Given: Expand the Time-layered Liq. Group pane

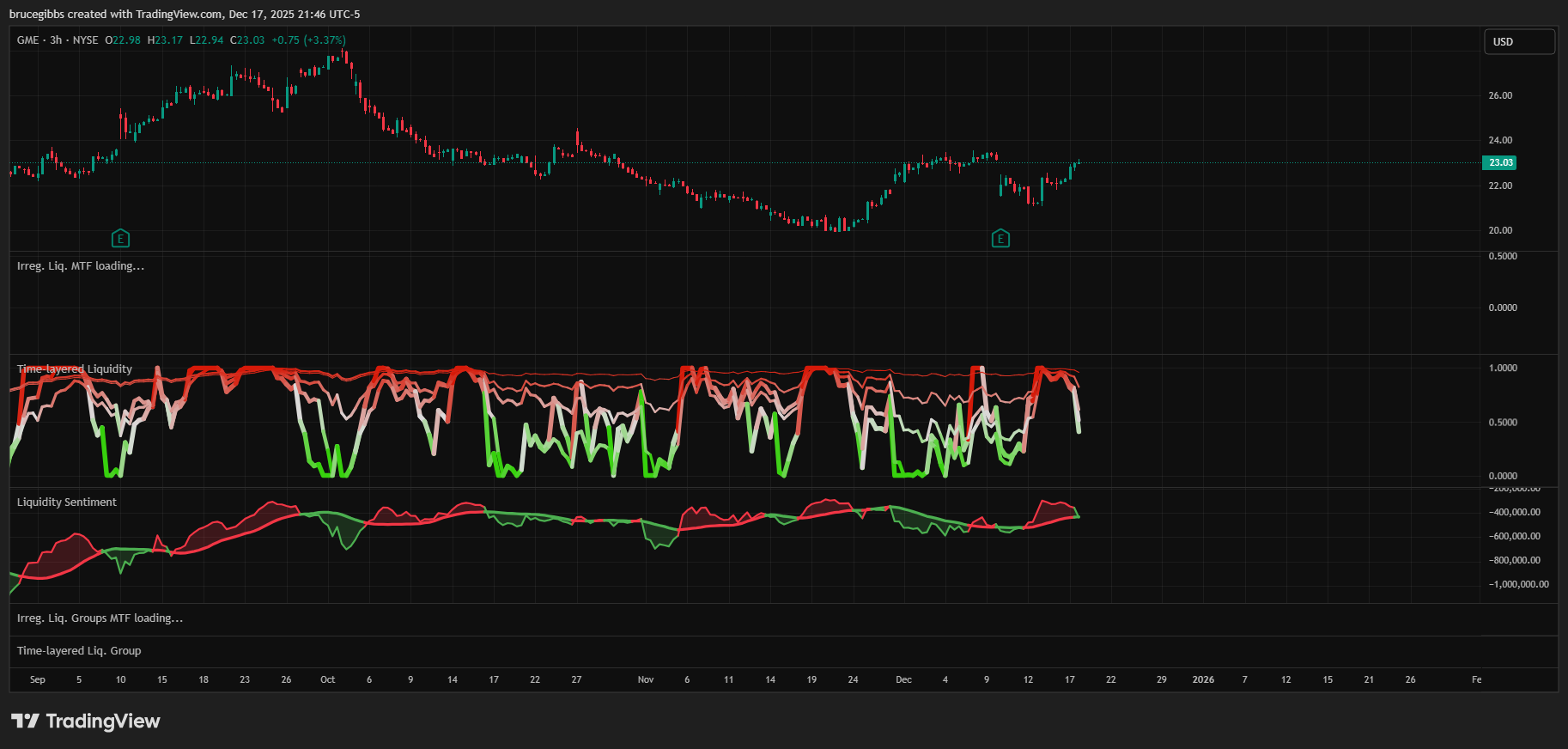Looking at the screenshot, I should (x=79, y=651).
